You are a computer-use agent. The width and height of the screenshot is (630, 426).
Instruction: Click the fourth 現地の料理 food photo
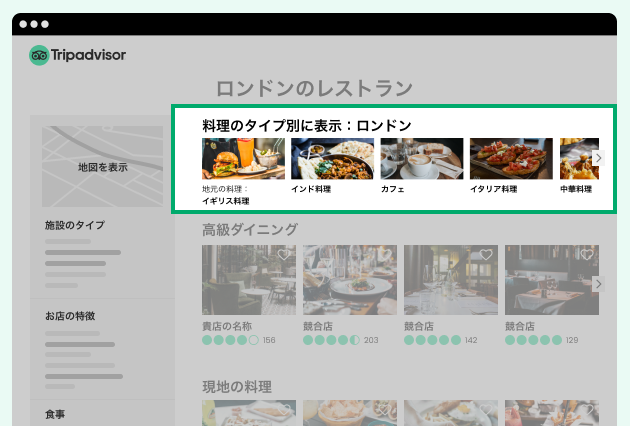552,413
